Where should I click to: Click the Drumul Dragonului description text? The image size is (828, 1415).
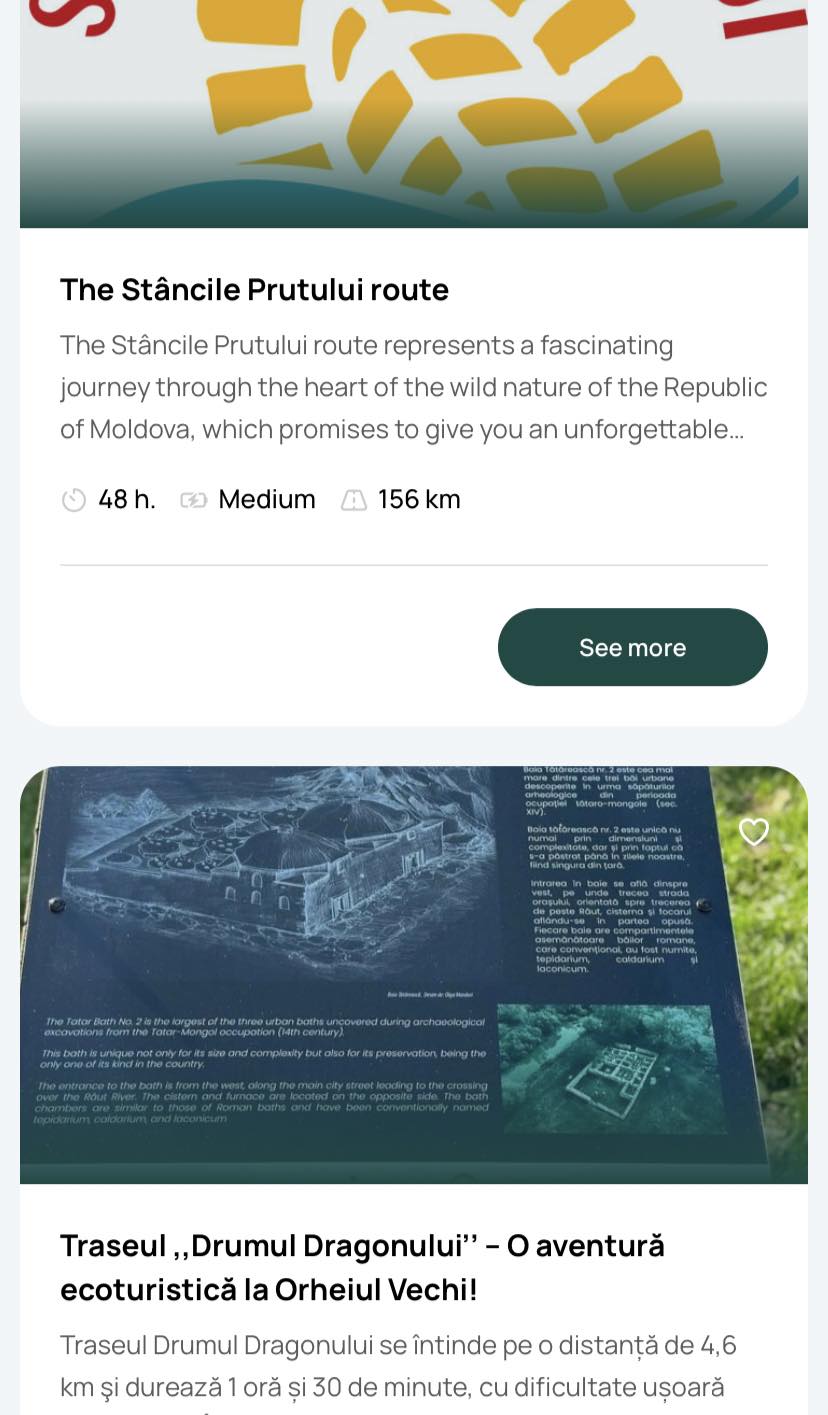coord(398,1366)
